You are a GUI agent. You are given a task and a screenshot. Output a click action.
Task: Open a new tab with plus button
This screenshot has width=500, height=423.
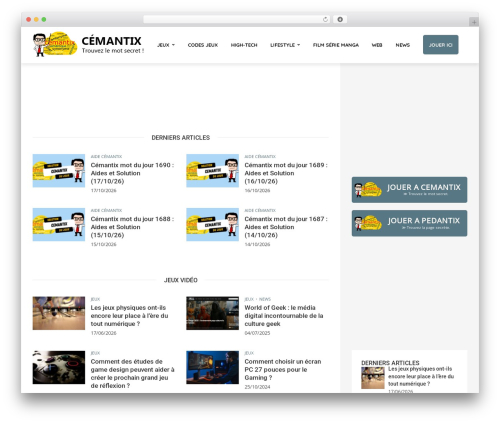point(474,22)
